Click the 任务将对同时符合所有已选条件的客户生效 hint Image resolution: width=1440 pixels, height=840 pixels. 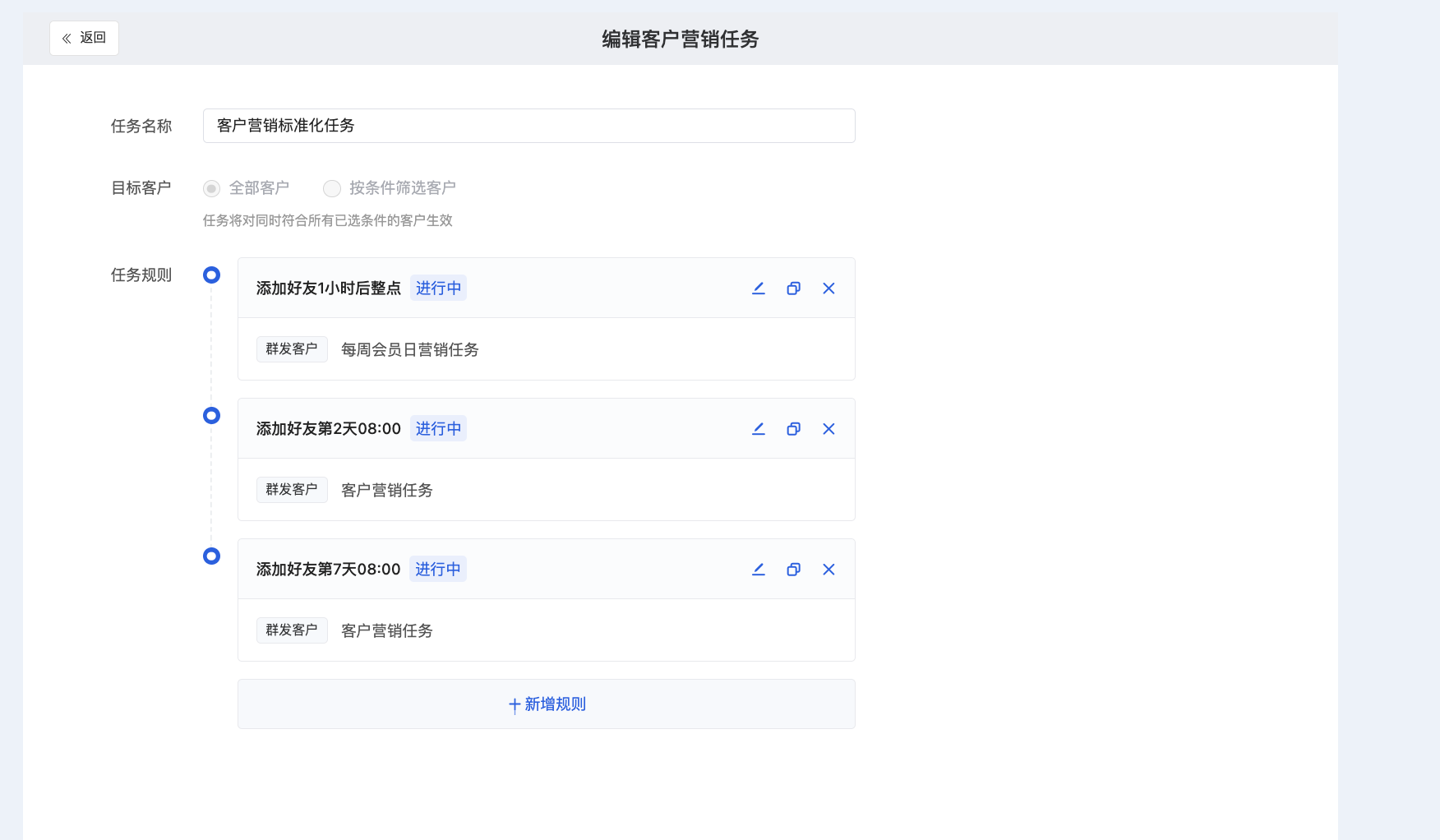tap(327, 220)
